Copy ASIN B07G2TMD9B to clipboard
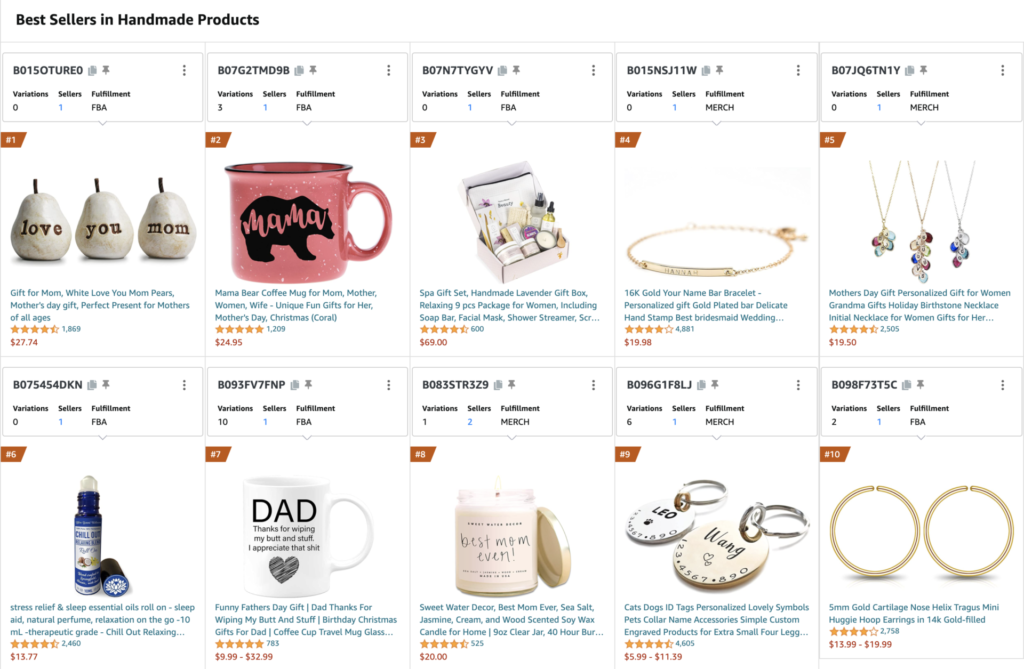 click(297, 70)
